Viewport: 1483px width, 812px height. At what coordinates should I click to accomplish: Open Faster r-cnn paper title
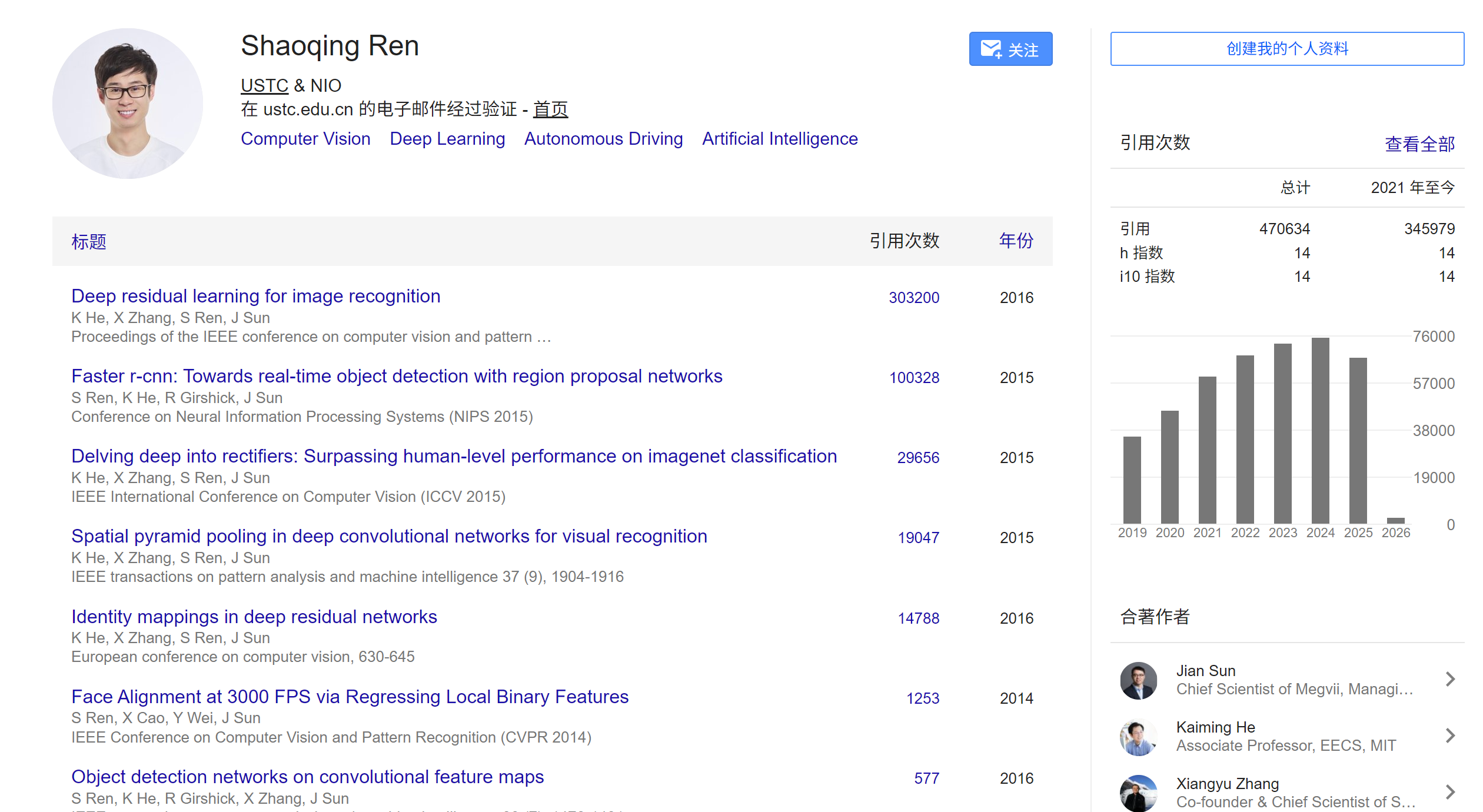397,376
